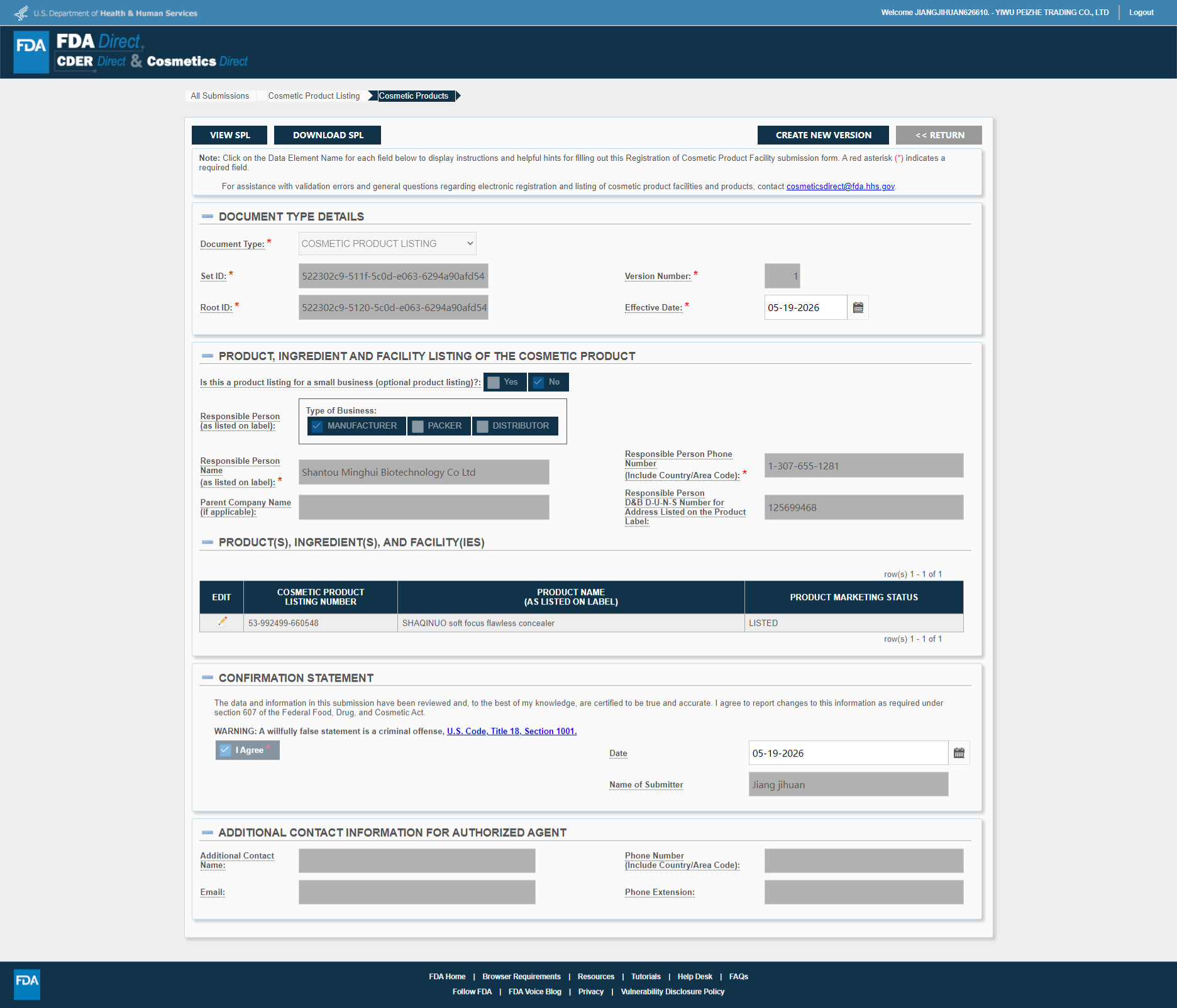Click Logout link
Screen dimensions: 1177x1008
(1141, 13)
